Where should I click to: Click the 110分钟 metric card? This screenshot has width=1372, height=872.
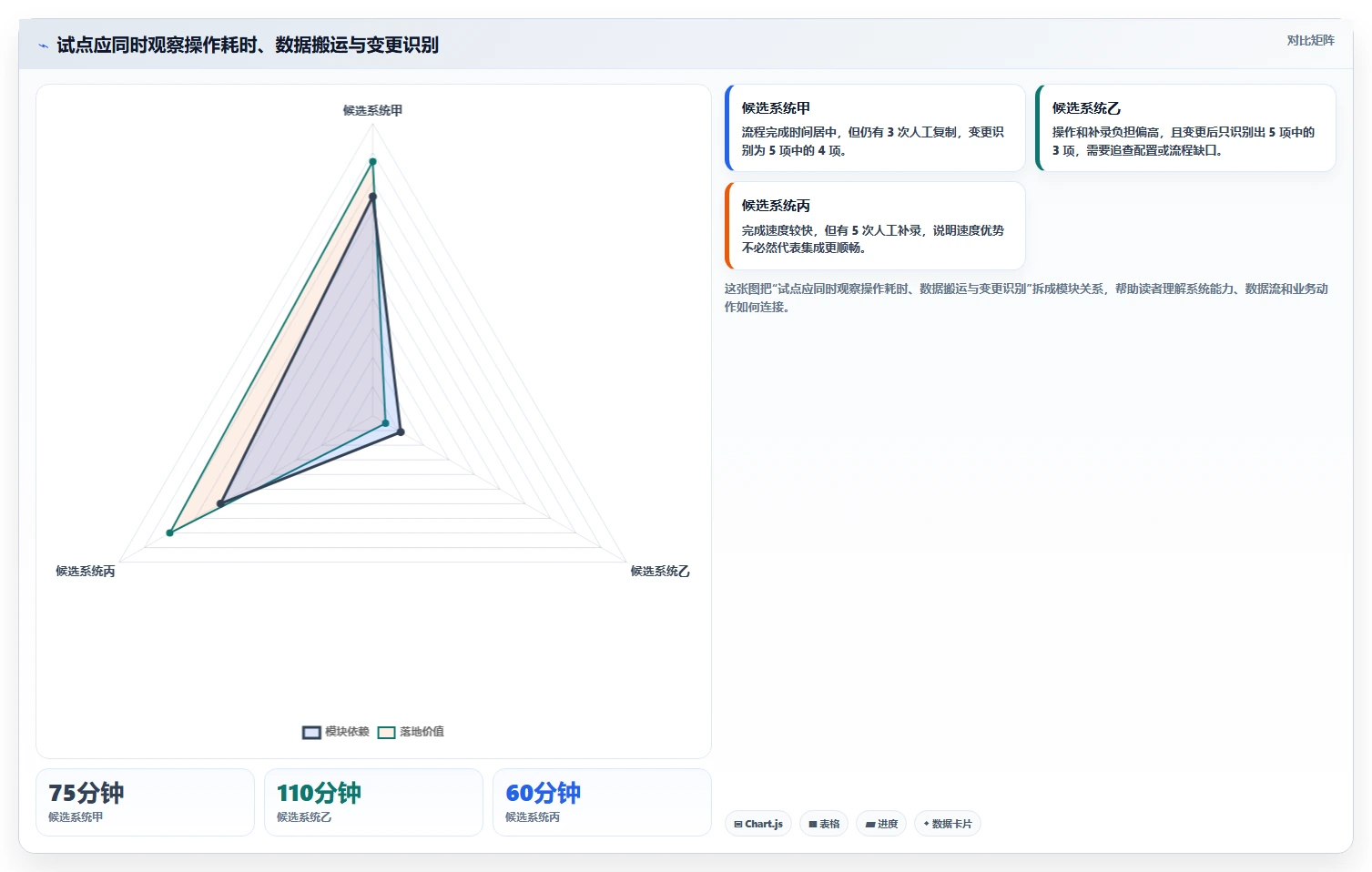click(x=373, y=802)
